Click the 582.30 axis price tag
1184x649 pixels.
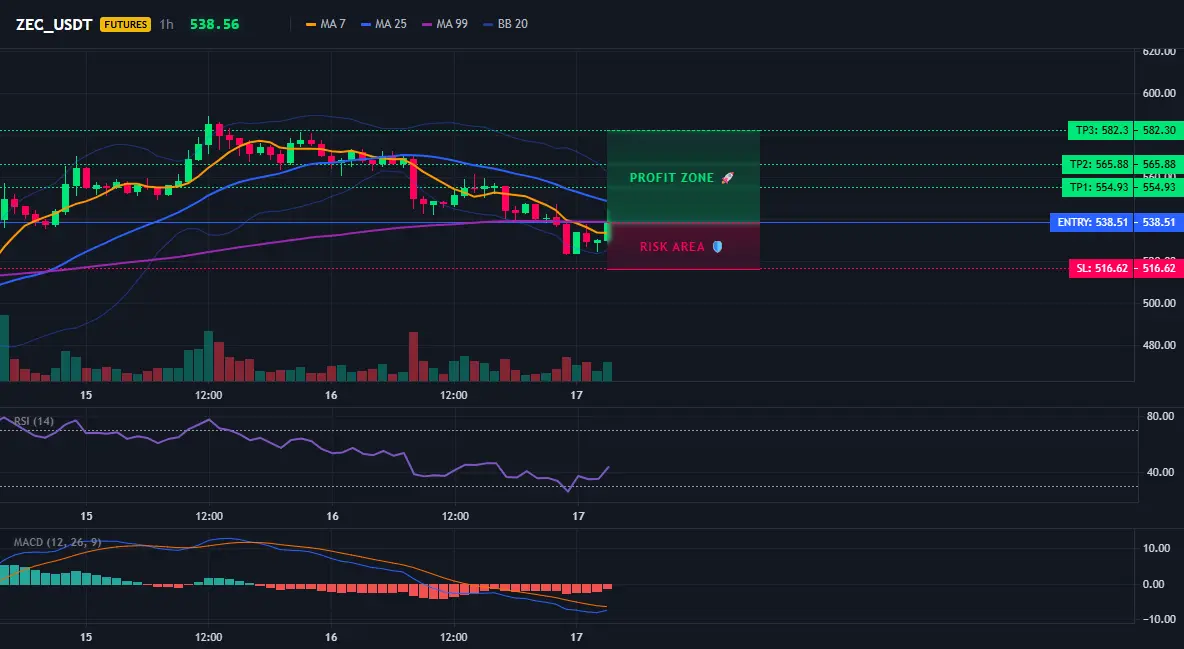click(x=1158, y=131)
